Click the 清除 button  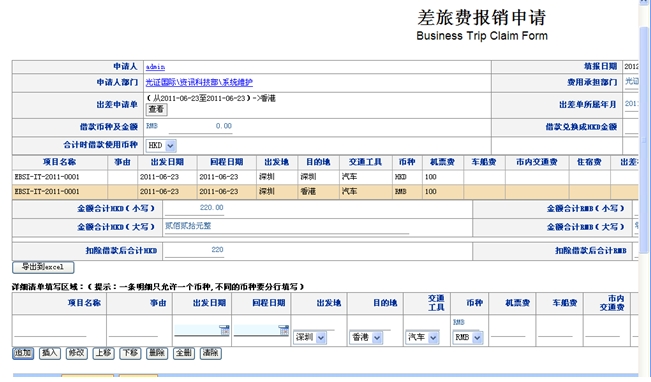click(x=211, y=353)
